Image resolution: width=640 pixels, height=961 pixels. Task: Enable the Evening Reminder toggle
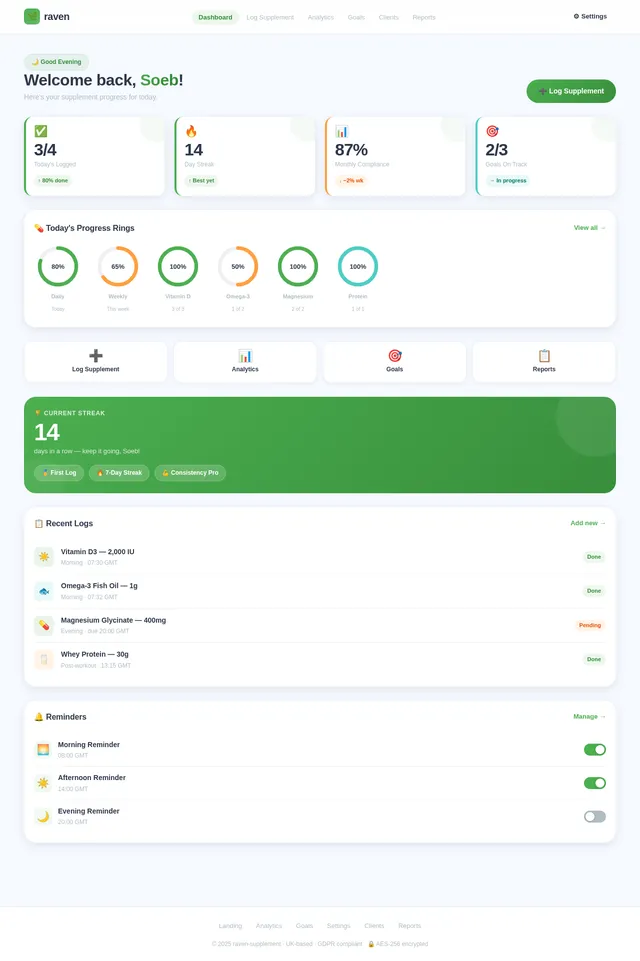pos(595,816)
